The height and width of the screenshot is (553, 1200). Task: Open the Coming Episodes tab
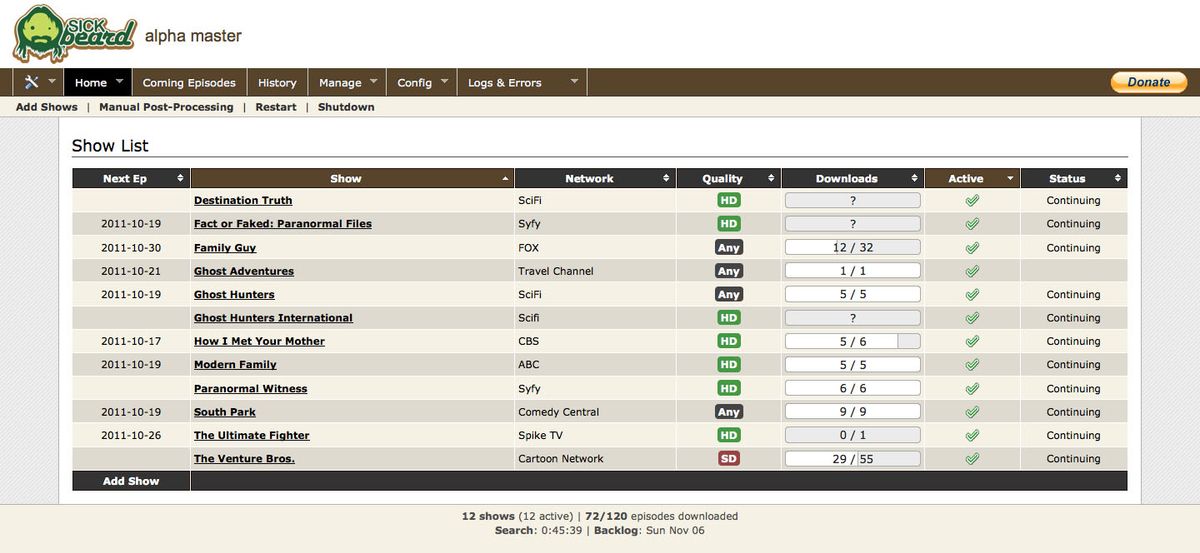(189, 83)
